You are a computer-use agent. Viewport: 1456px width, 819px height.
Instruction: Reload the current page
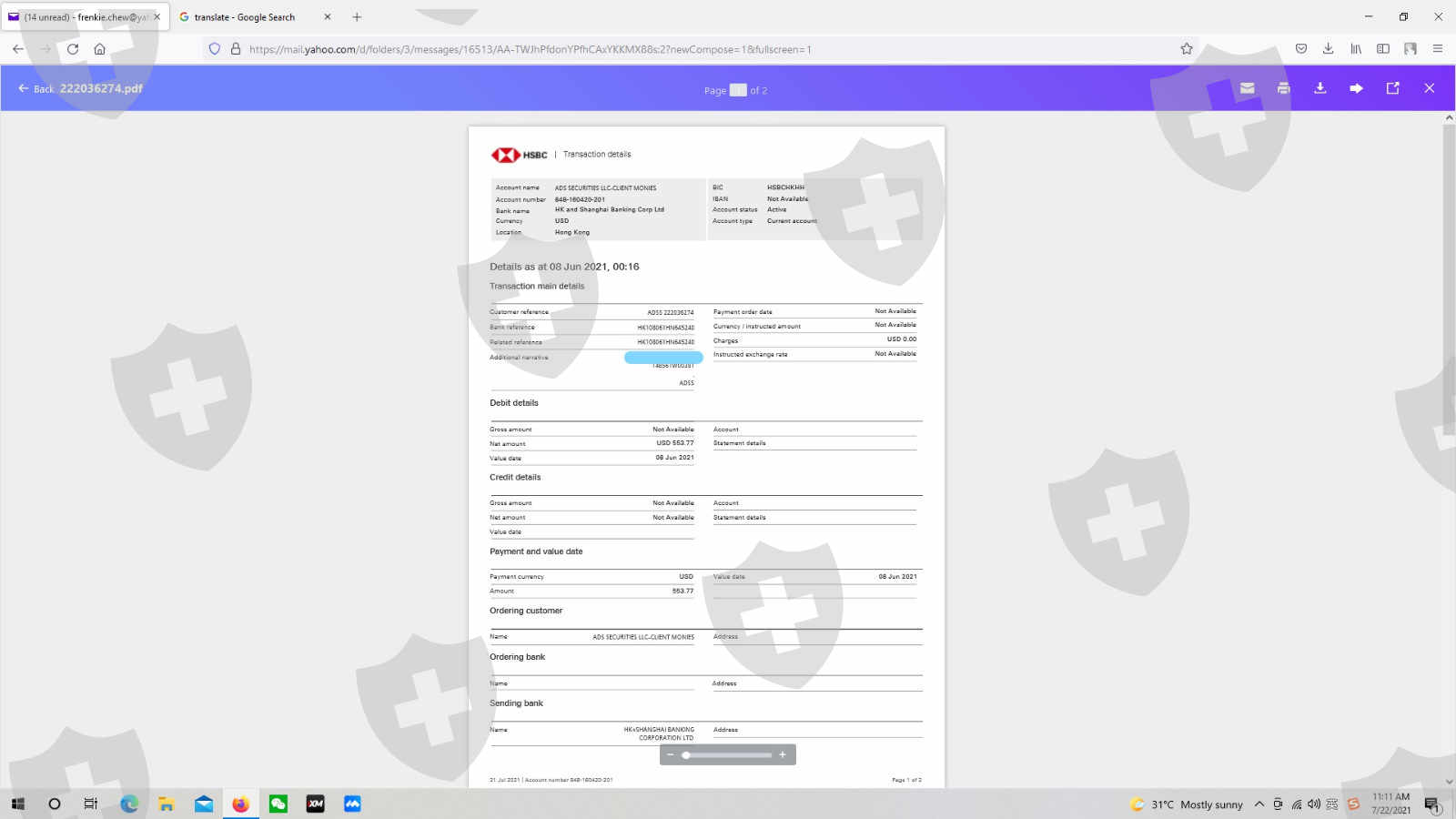pos(73,49)
